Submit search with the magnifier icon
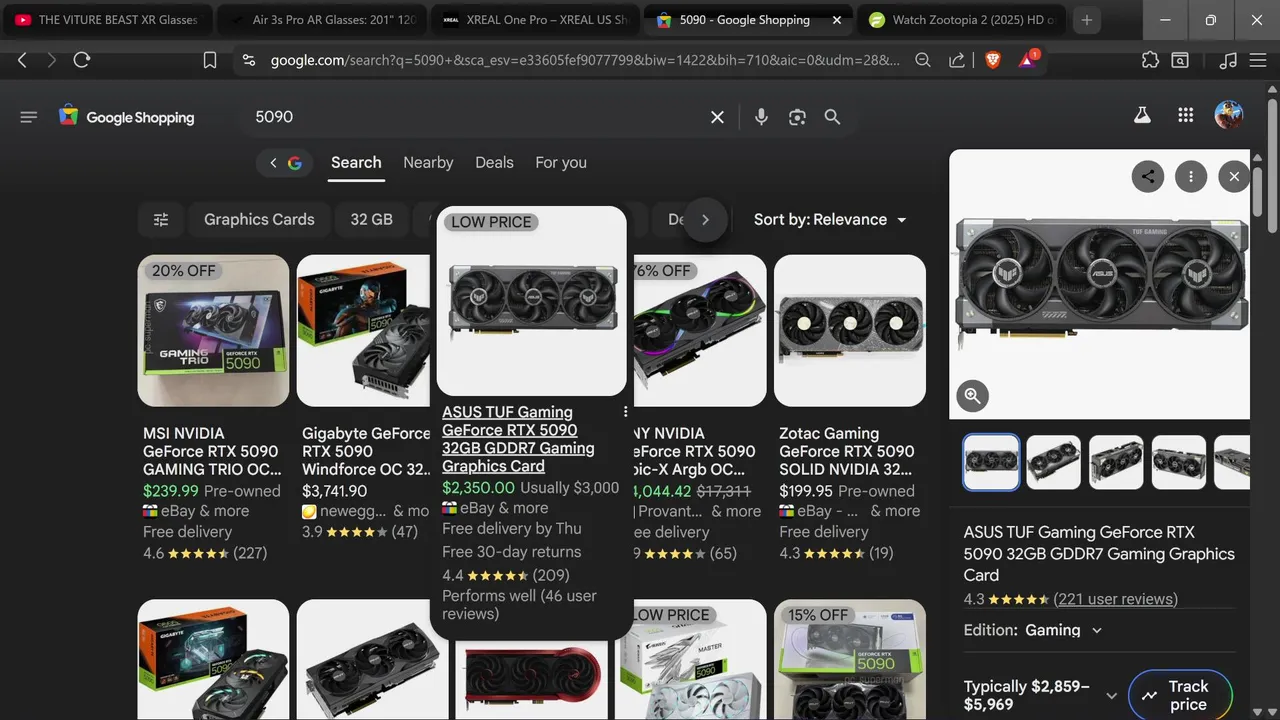 832,117
